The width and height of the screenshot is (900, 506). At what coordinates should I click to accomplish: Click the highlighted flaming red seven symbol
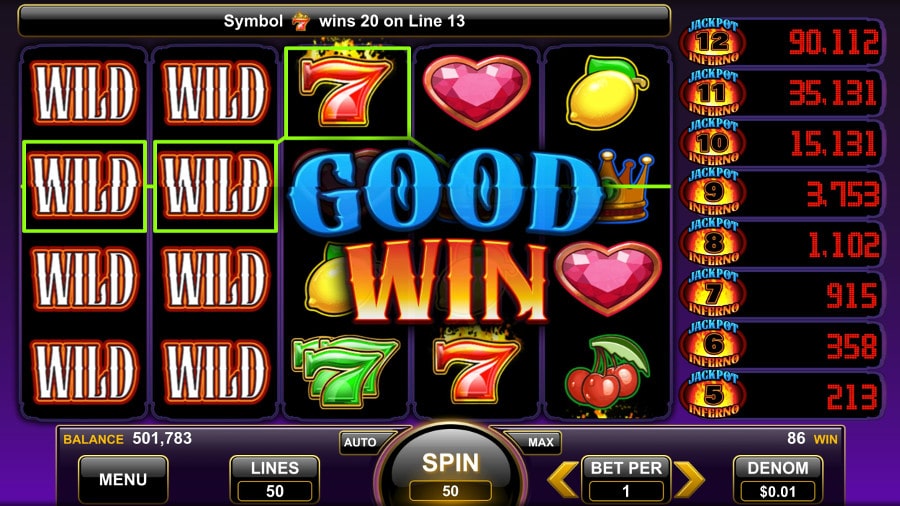tap(347, 92)
